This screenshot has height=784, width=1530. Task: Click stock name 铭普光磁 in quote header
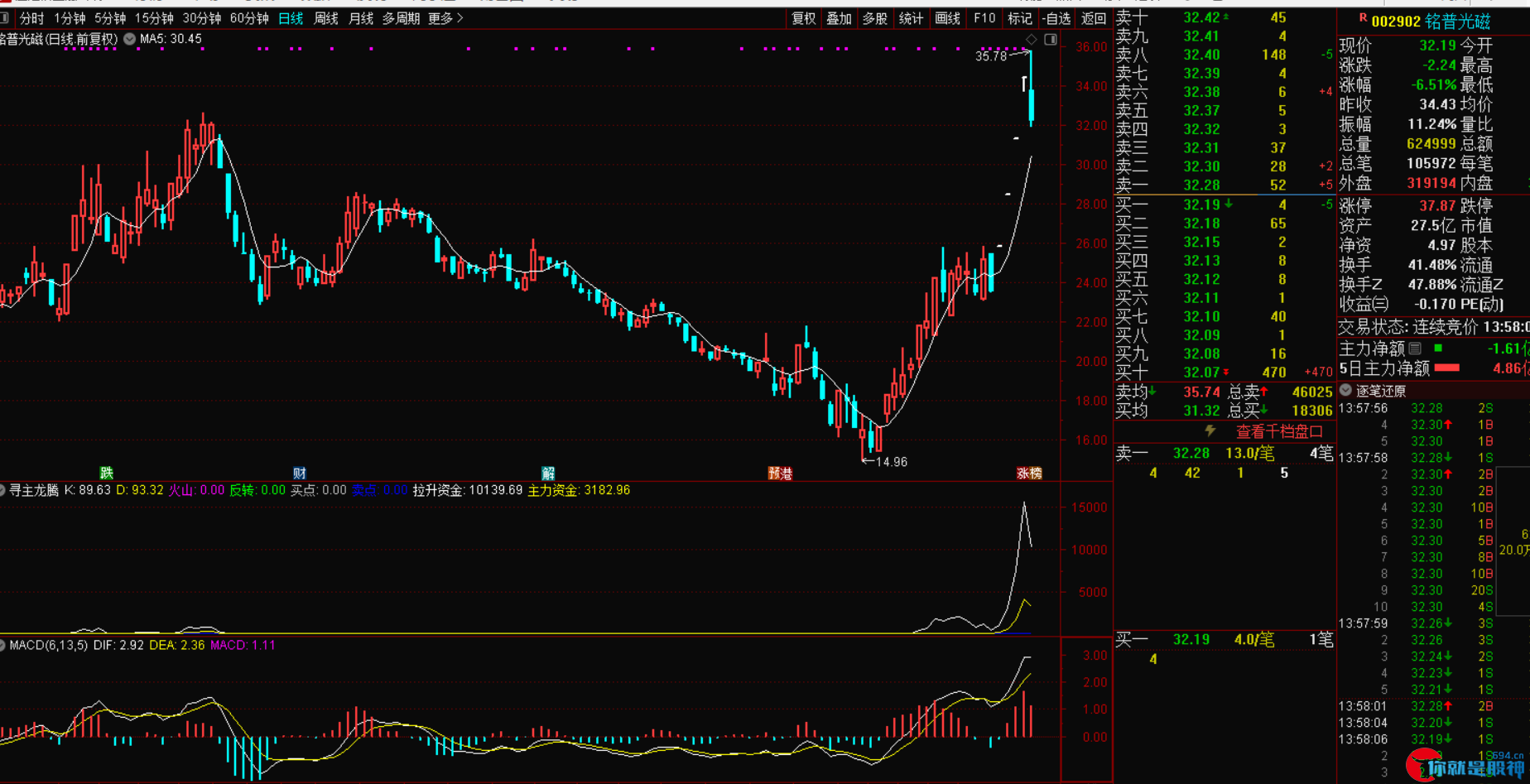[1459, 22]
